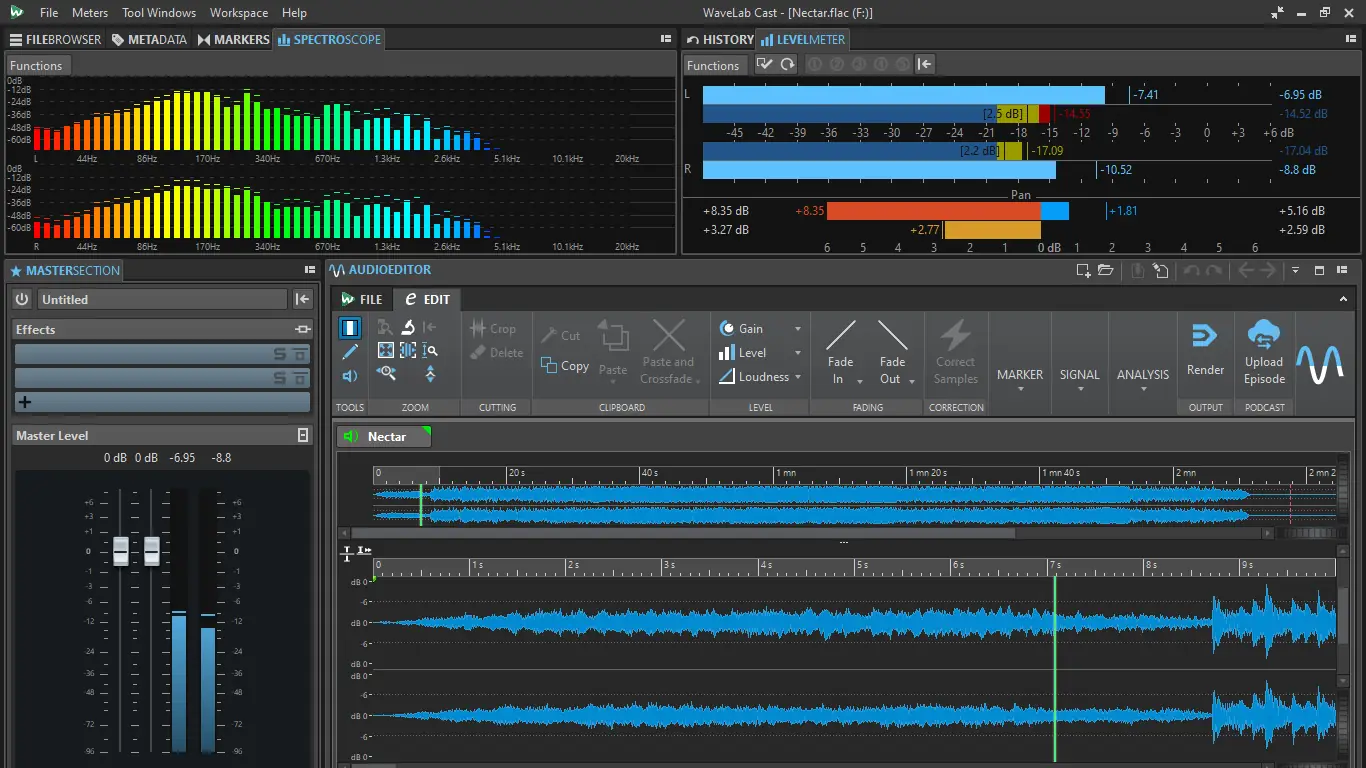The width and height of the screenshot is (1366, 768).
Task: Select the Pencil draw tool
Action: coord(350,352)
